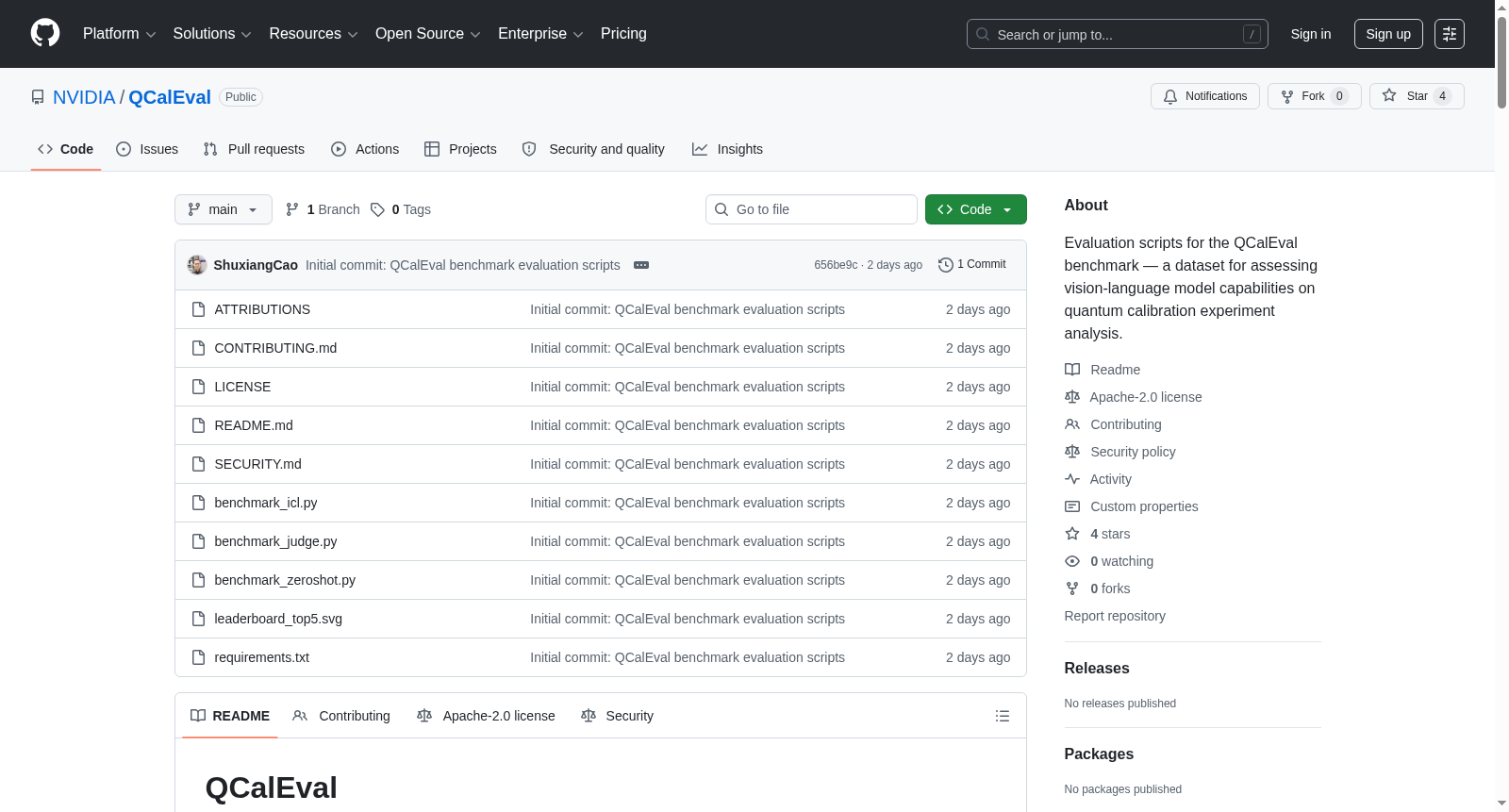Click the pulse icon beside Activity
The height and width of the screenshot is (812, 1509).
(x=1072, y=479)
